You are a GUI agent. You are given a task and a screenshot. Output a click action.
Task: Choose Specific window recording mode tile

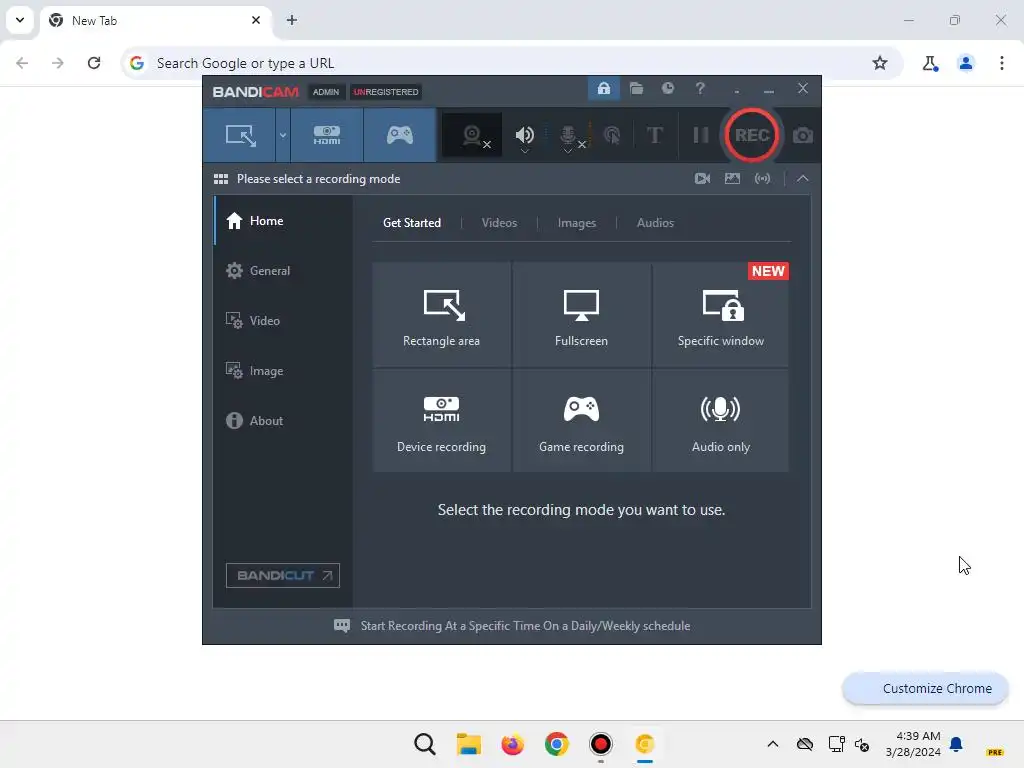pos(720,315)
